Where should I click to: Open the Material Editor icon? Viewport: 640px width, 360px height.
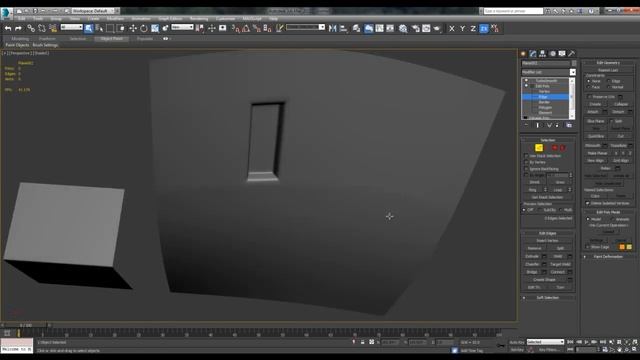403,28
